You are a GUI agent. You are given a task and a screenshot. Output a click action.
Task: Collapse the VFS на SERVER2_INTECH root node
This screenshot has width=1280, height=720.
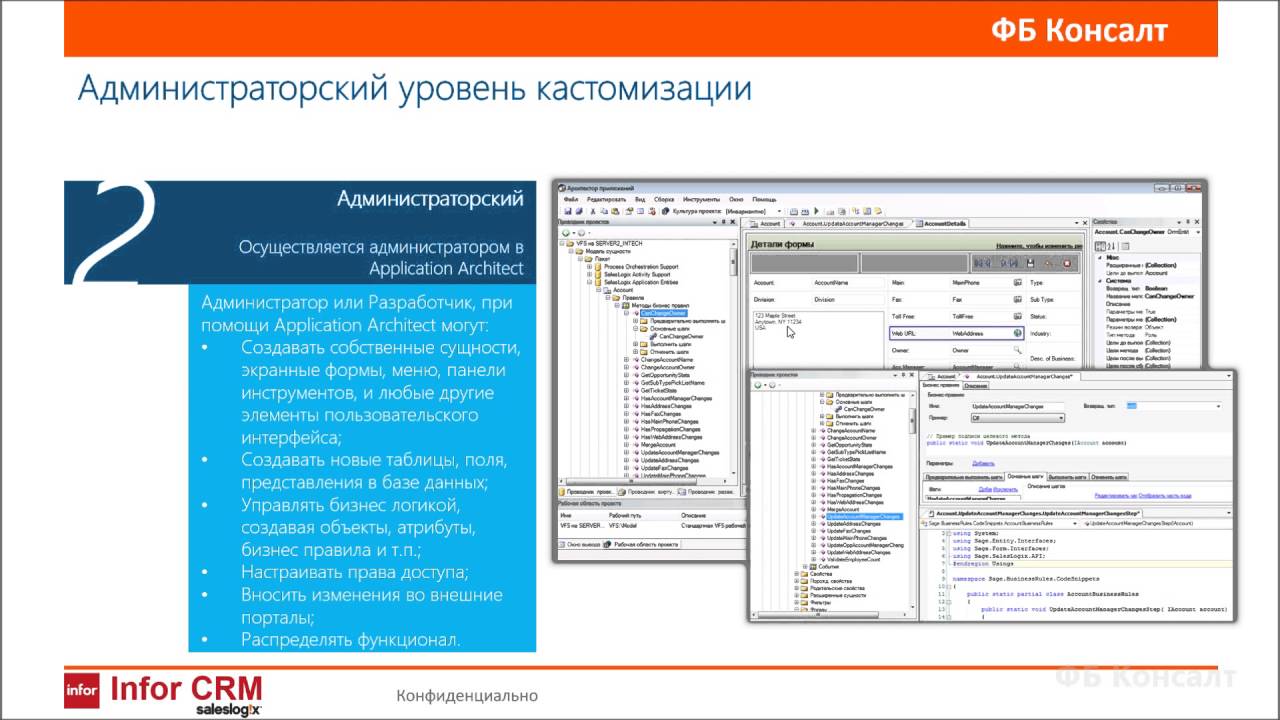562,243
